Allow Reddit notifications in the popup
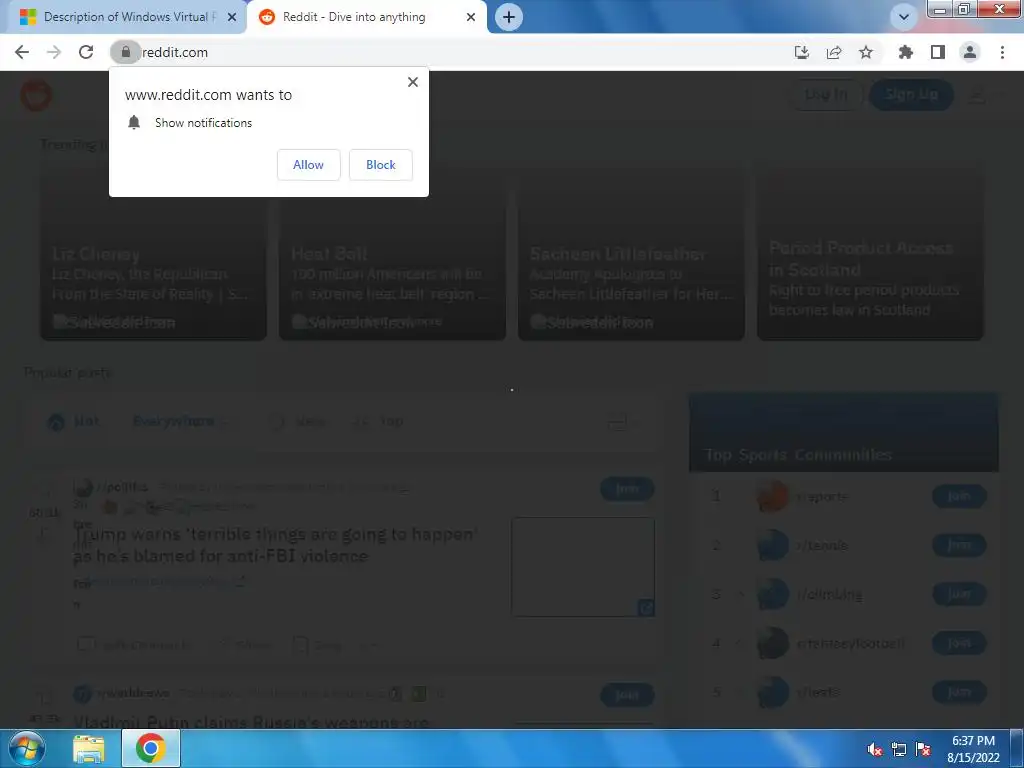This screenshot has height=768, width=1024. click(x=308, y=165)
